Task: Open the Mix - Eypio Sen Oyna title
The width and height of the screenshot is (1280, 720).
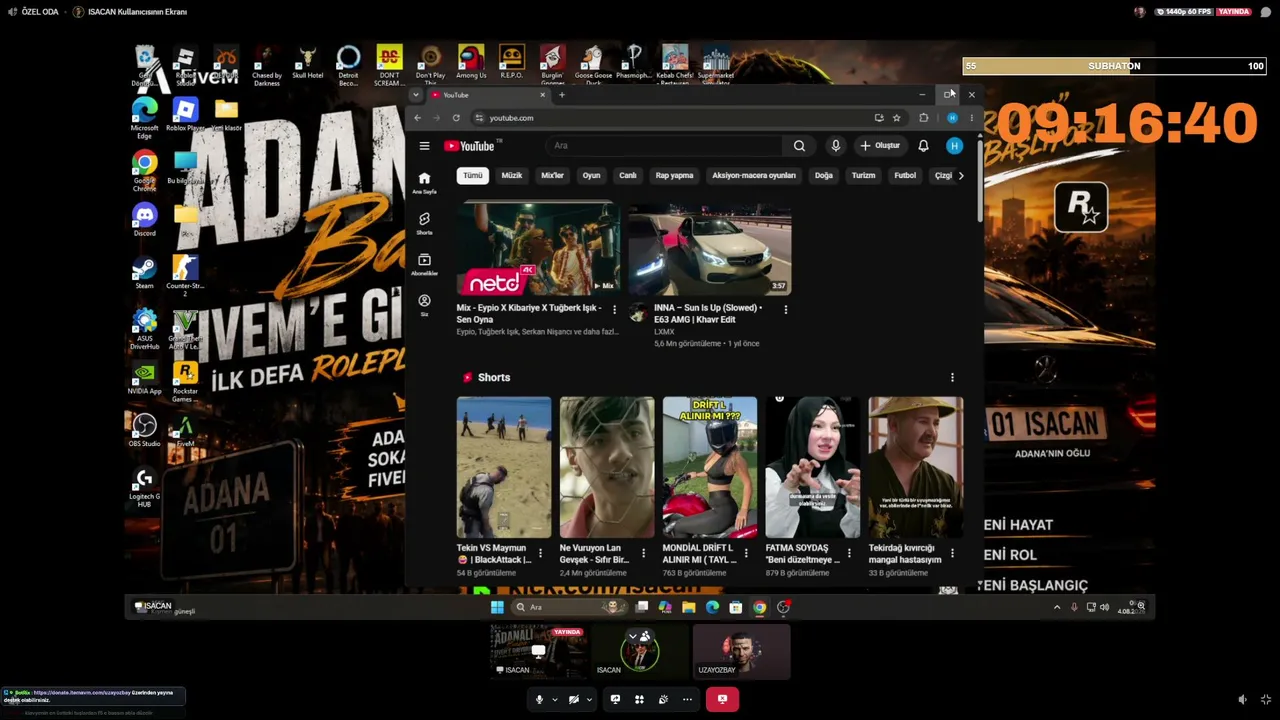Action: pyautogui.click(x=527, y=314)
